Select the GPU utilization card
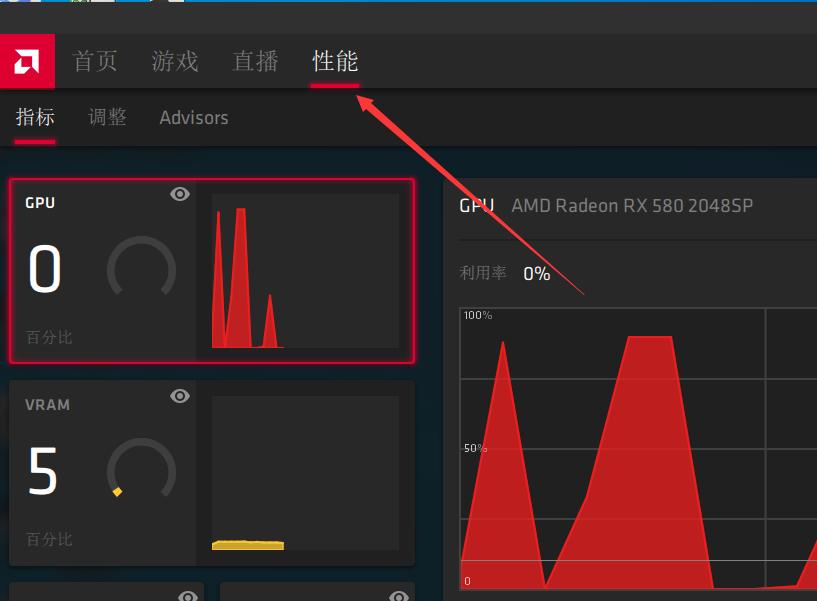817x601 pixels. click(x=212, y=271)
